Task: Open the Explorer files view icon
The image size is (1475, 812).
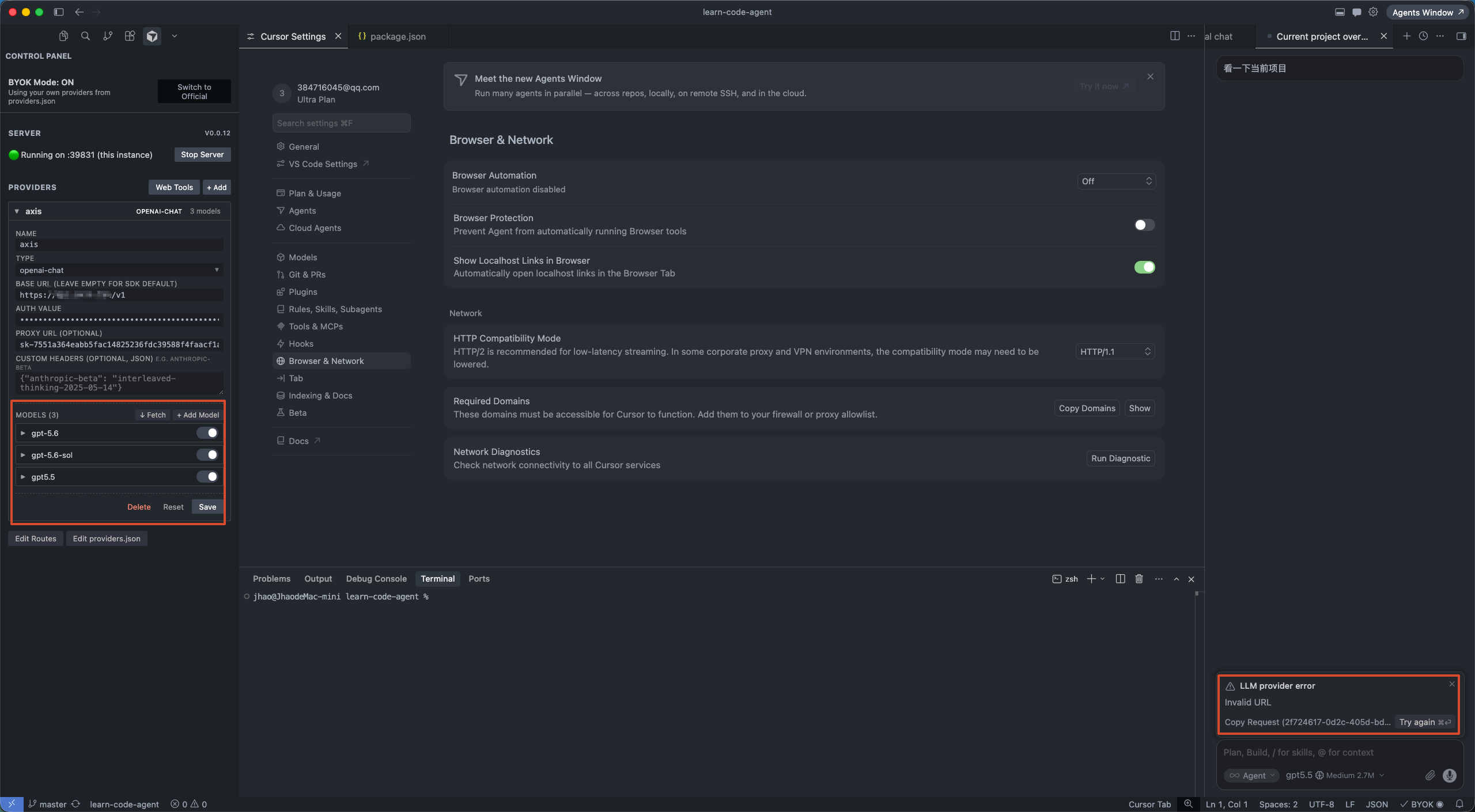Action: click(x=63, y=36)
